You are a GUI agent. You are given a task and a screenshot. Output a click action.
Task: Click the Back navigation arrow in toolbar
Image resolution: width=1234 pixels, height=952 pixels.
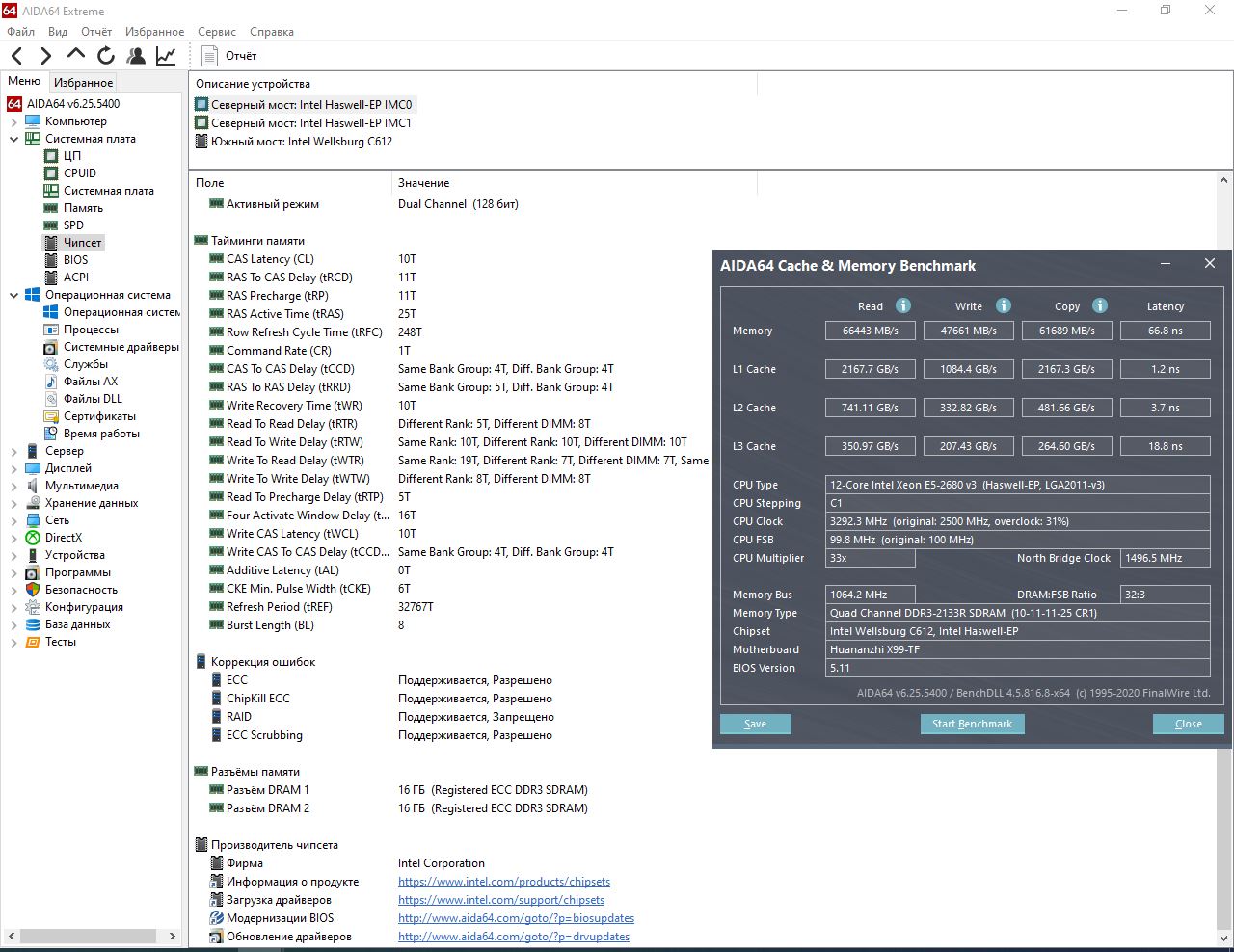pos(17,56)
